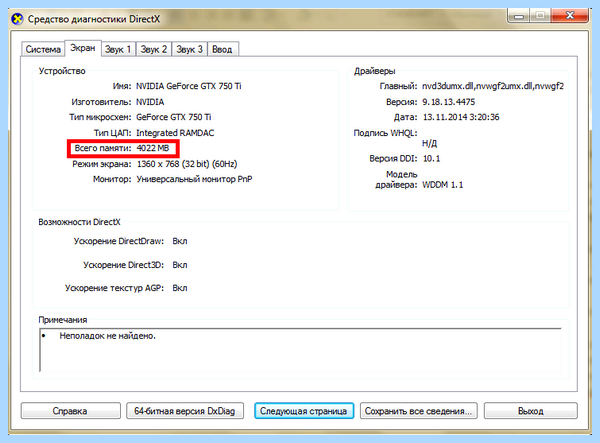
Task: Click driver date 13.11.2014 3:20:36
Action: (461, 117)
